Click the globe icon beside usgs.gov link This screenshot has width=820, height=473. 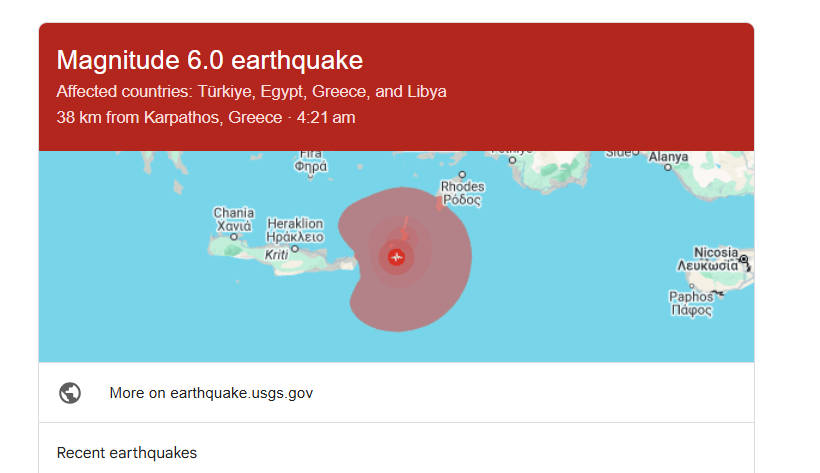click(x=70, y=393)
